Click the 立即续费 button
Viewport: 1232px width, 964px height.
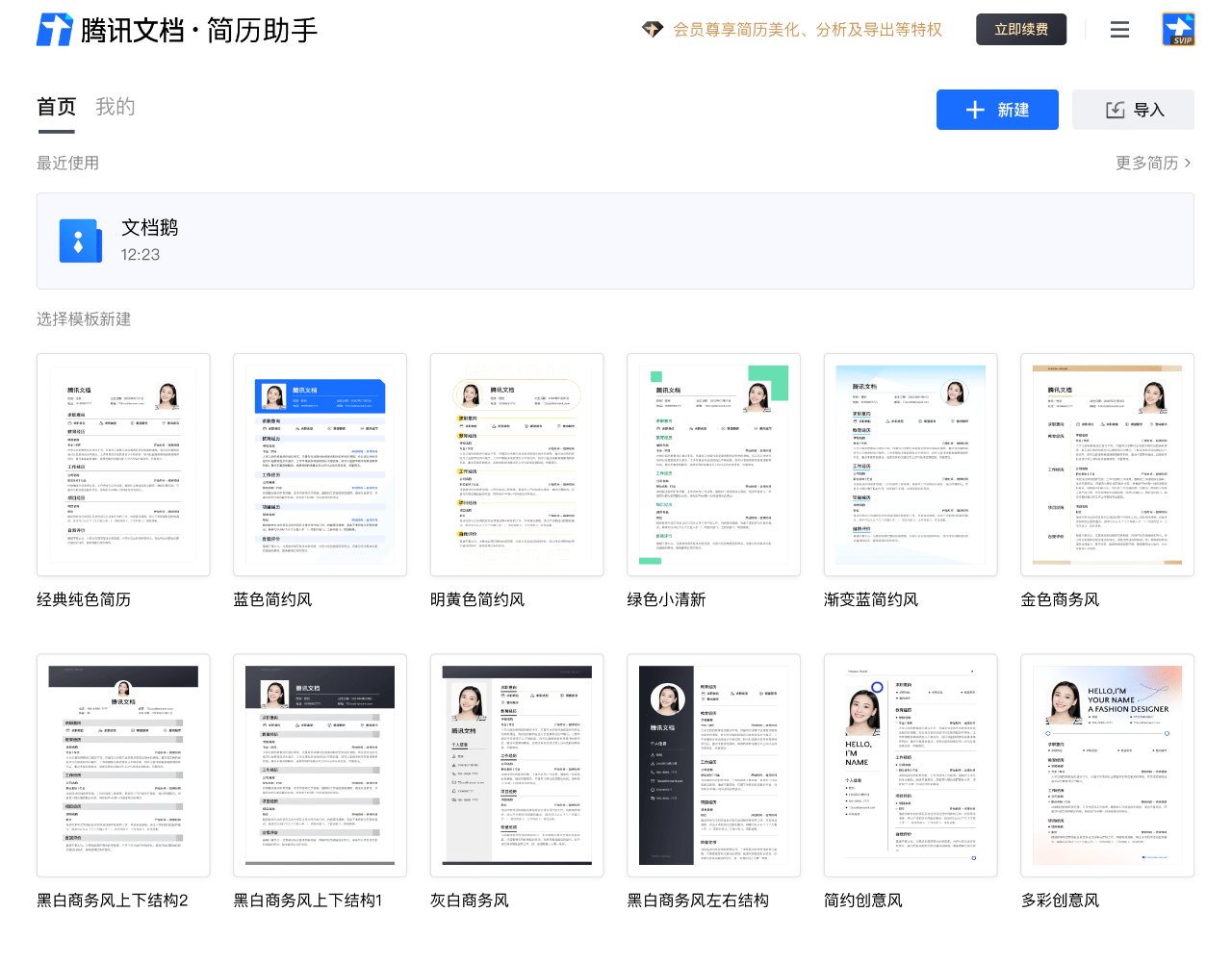click(x=1021, y=29)
